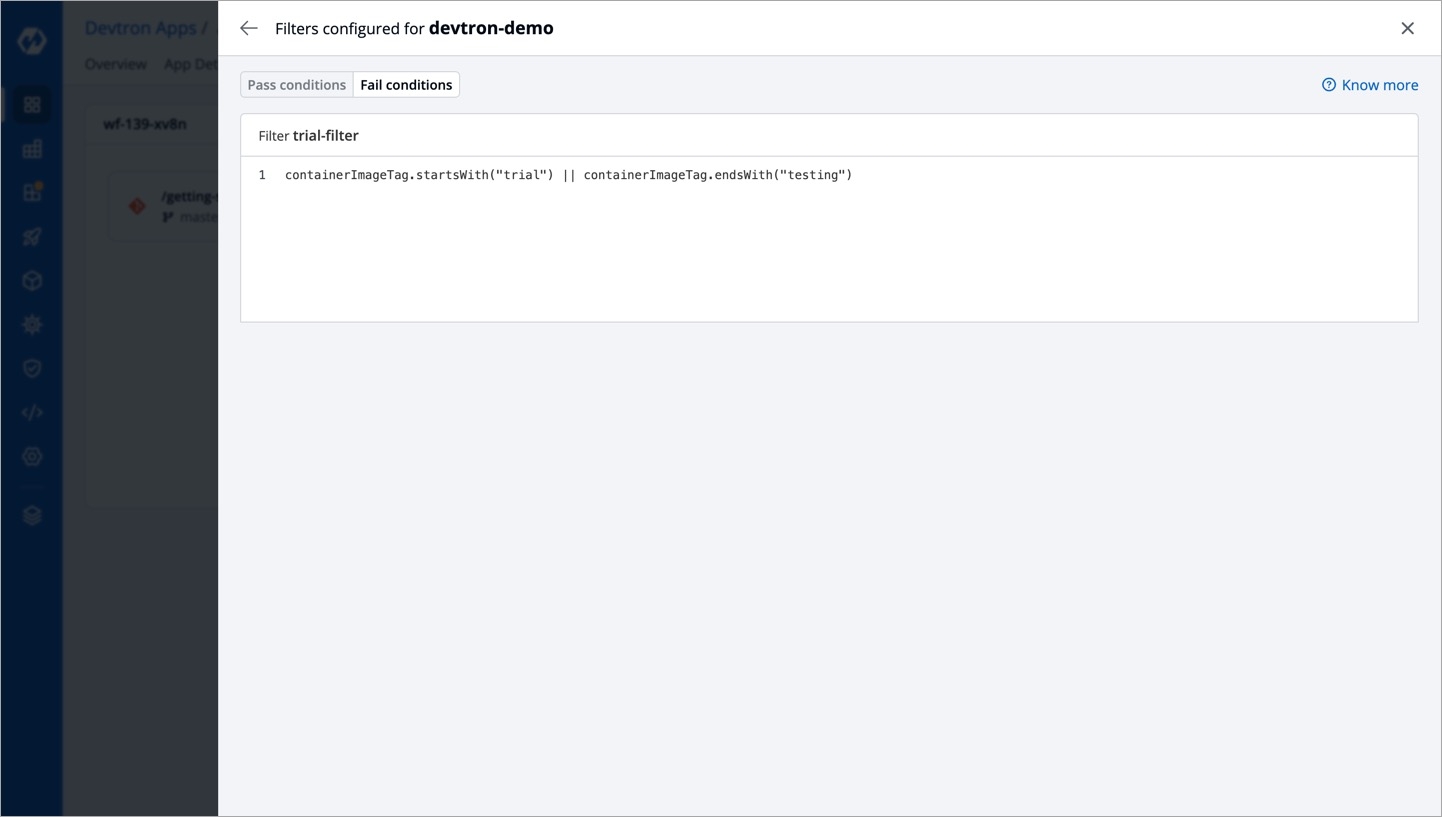Click the stack layers icon in sidebar
This screenshot has width=1442, height=817.
coord(32,515)
